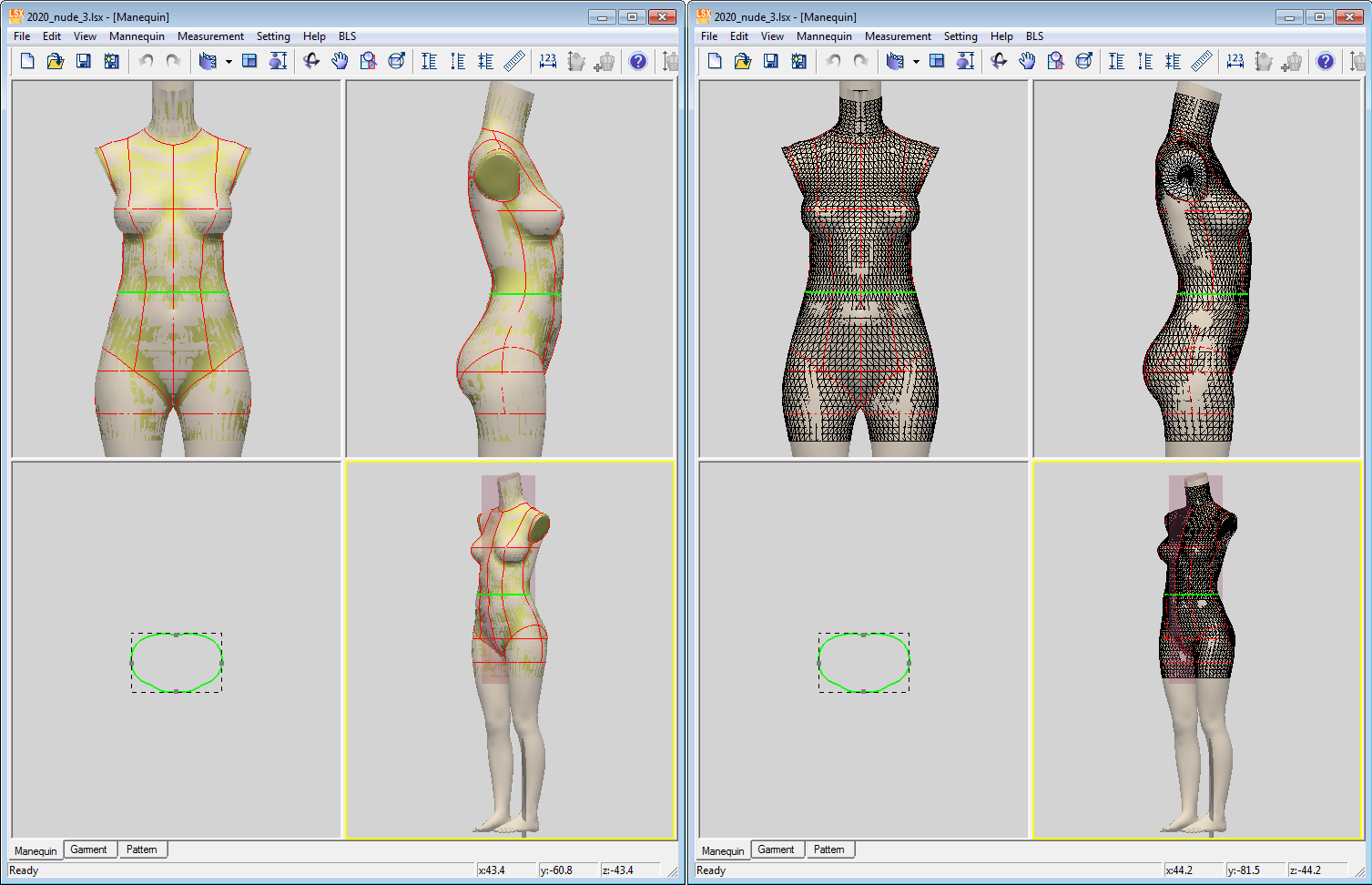The height and width of the screenshot is (885, 1372).
Task: Click the 123 dimension icon in right window
Action: tap(1235, 61)
